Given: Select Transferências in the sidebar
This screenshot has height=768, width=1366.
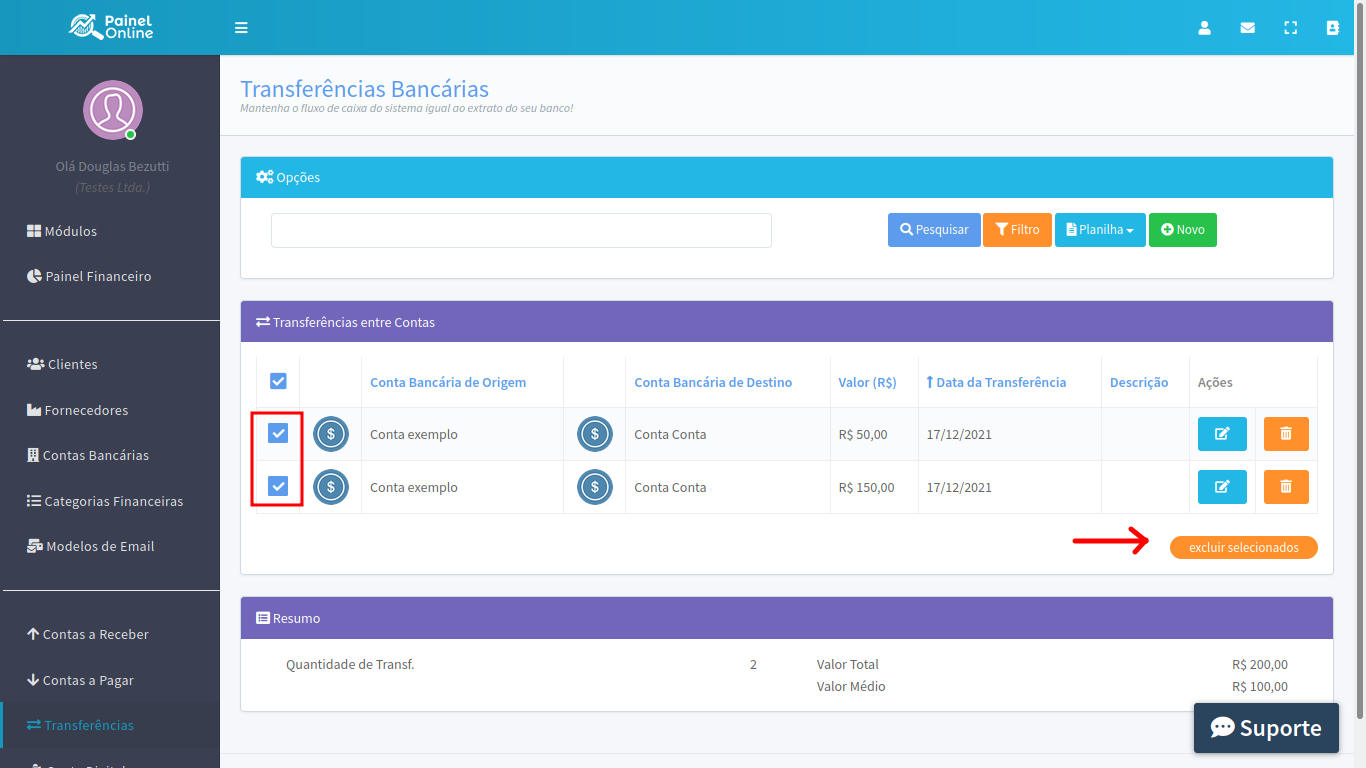Looking at the screenshot, I should click(x=110, y=725).
